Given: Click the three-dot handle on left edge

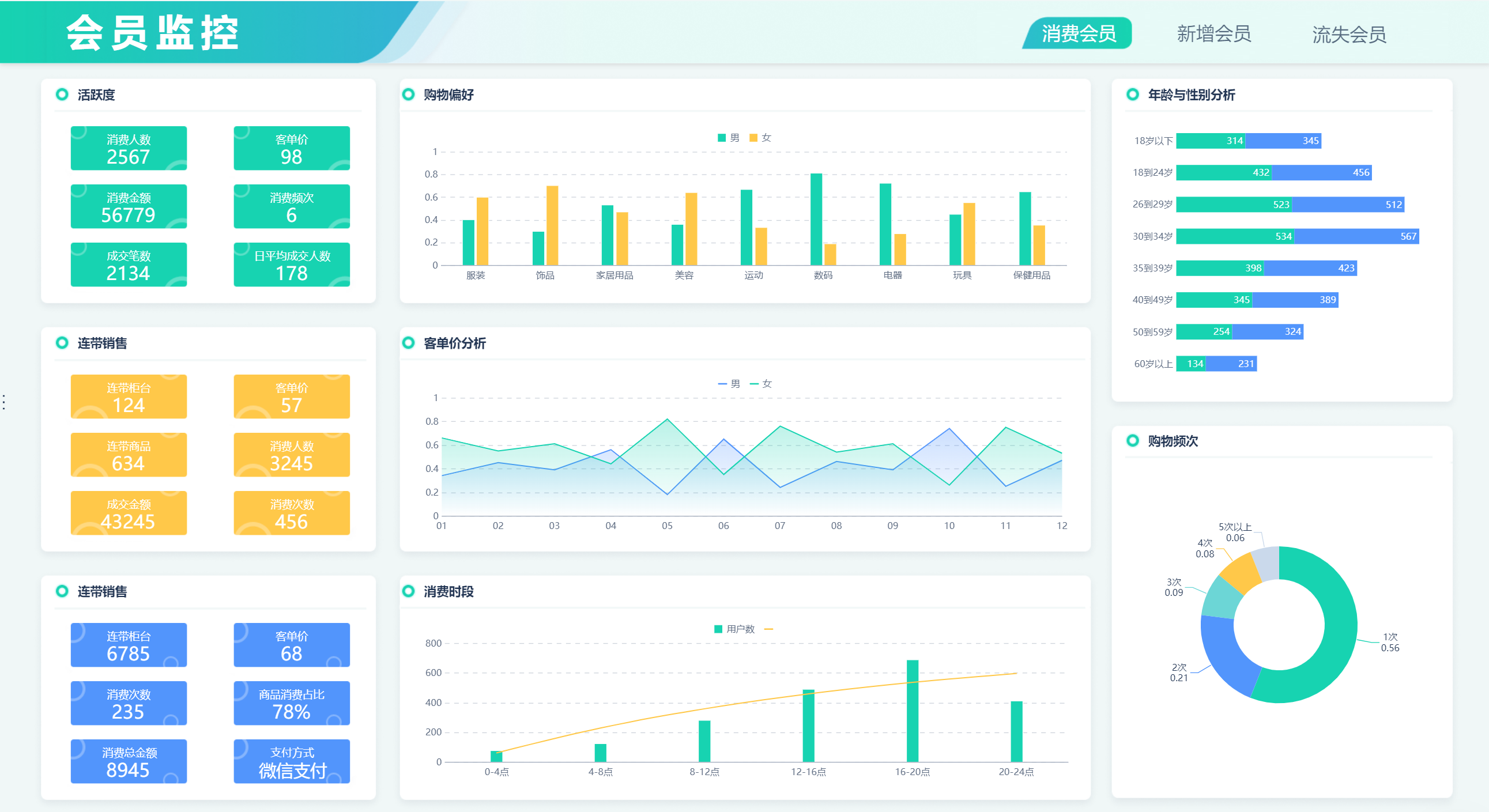Looking at the screenshot, I should 4,402.
